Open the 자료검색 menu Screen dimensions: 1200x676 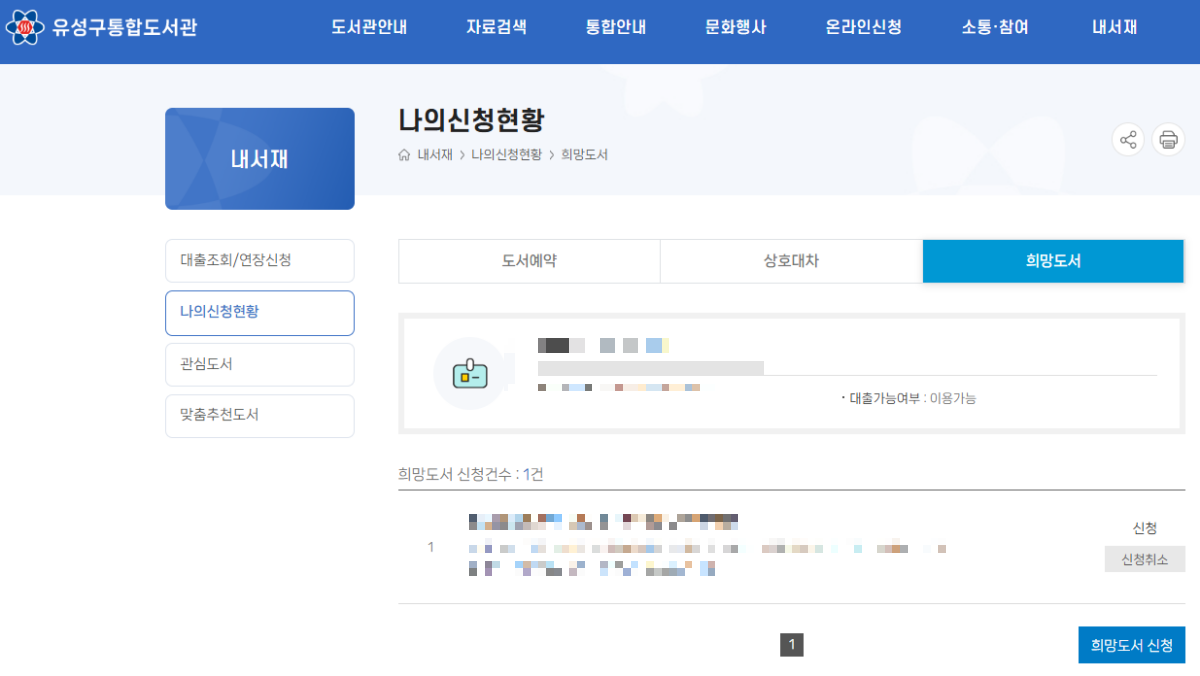[x=497, y=27]
